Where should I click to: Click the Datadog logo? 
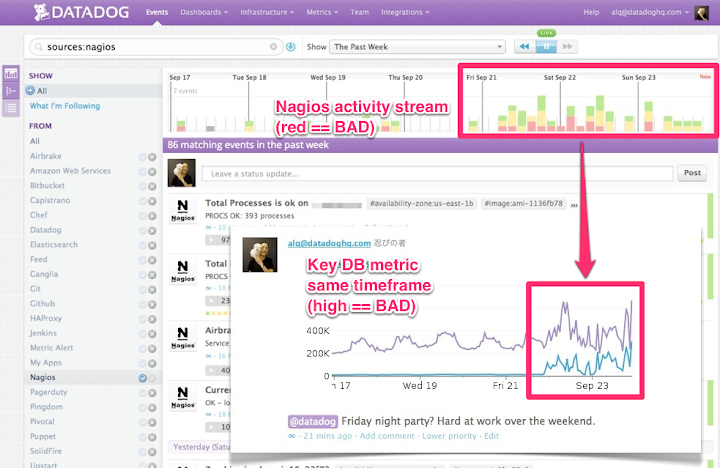pos(81,12)
